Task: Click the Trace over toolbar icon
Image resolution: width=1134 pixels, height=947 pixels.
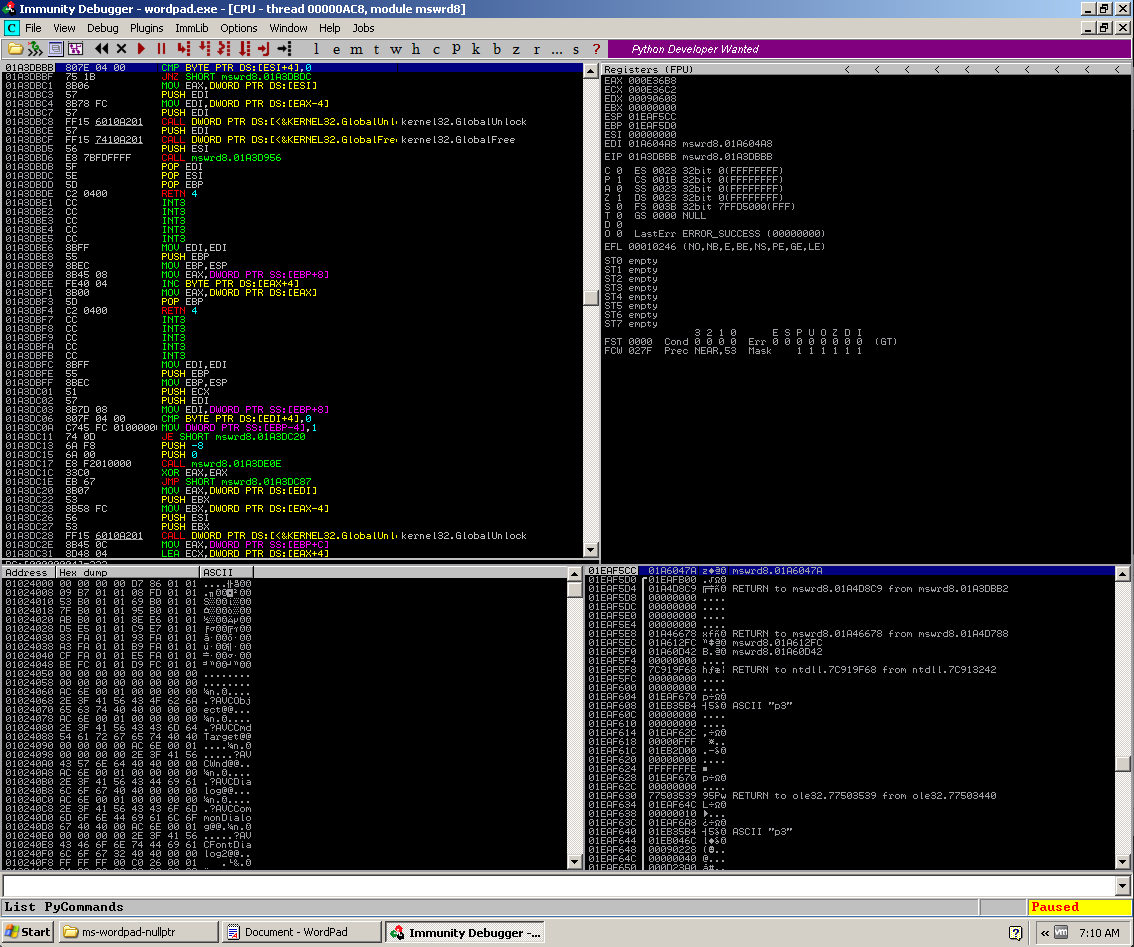Action: (x=244, y=49)
